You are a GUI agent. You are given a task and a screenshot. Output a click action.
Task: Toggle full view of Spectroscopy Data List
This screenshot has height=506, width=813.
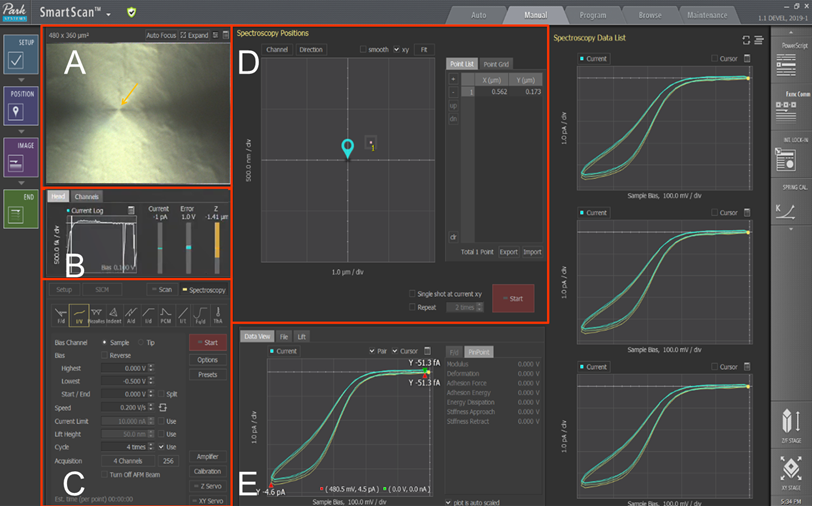(x=746, y=40)
